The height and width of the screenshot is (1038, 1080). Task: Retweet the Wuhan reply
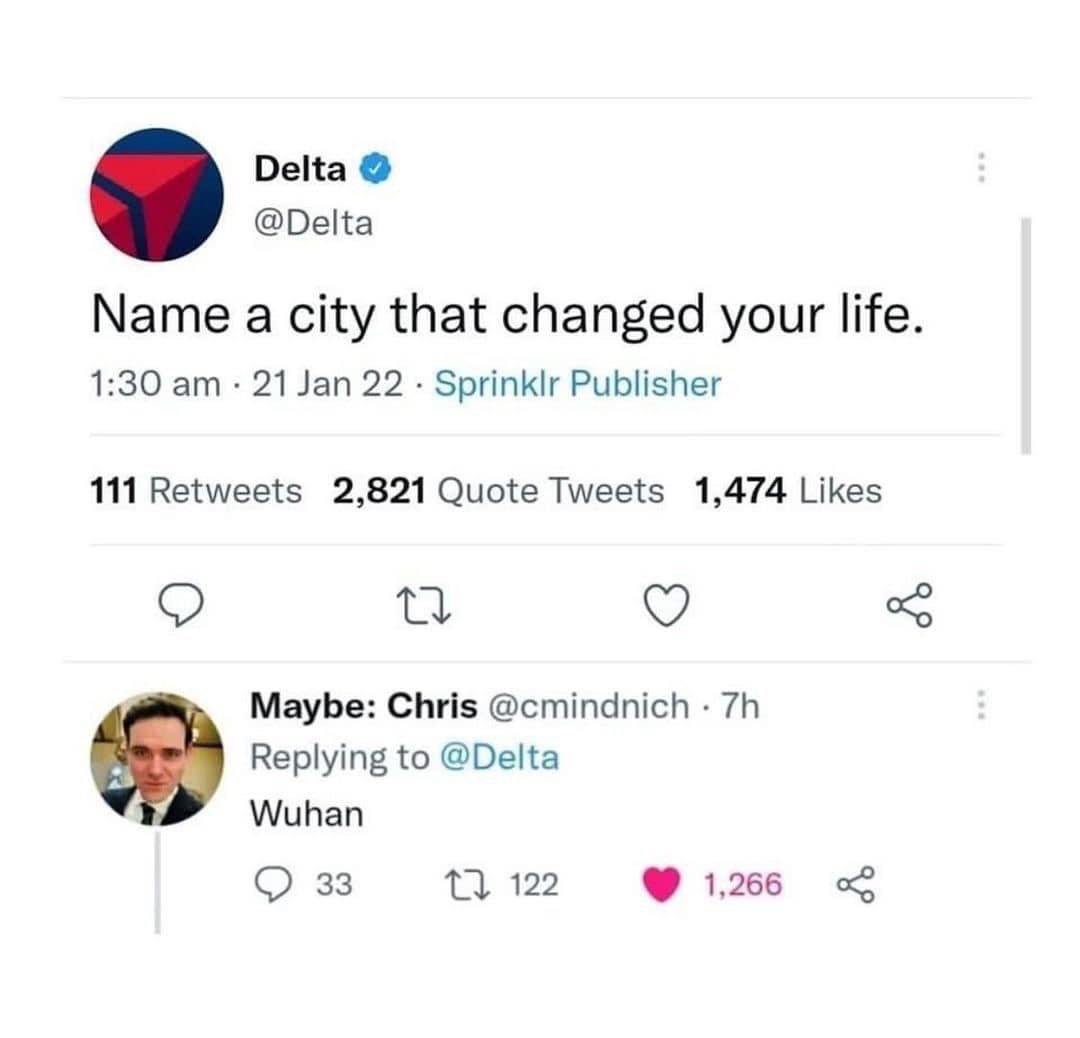[x=468, y=884]
